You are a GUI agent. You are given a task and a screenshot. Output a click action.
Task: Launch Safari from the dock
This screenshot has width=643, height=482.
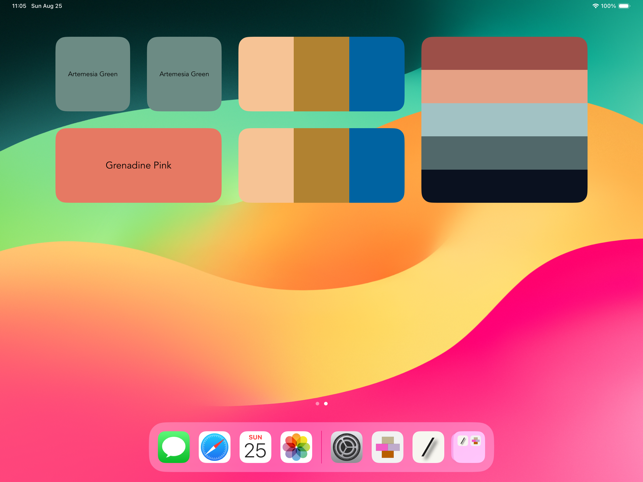click(x=214, y=447)
